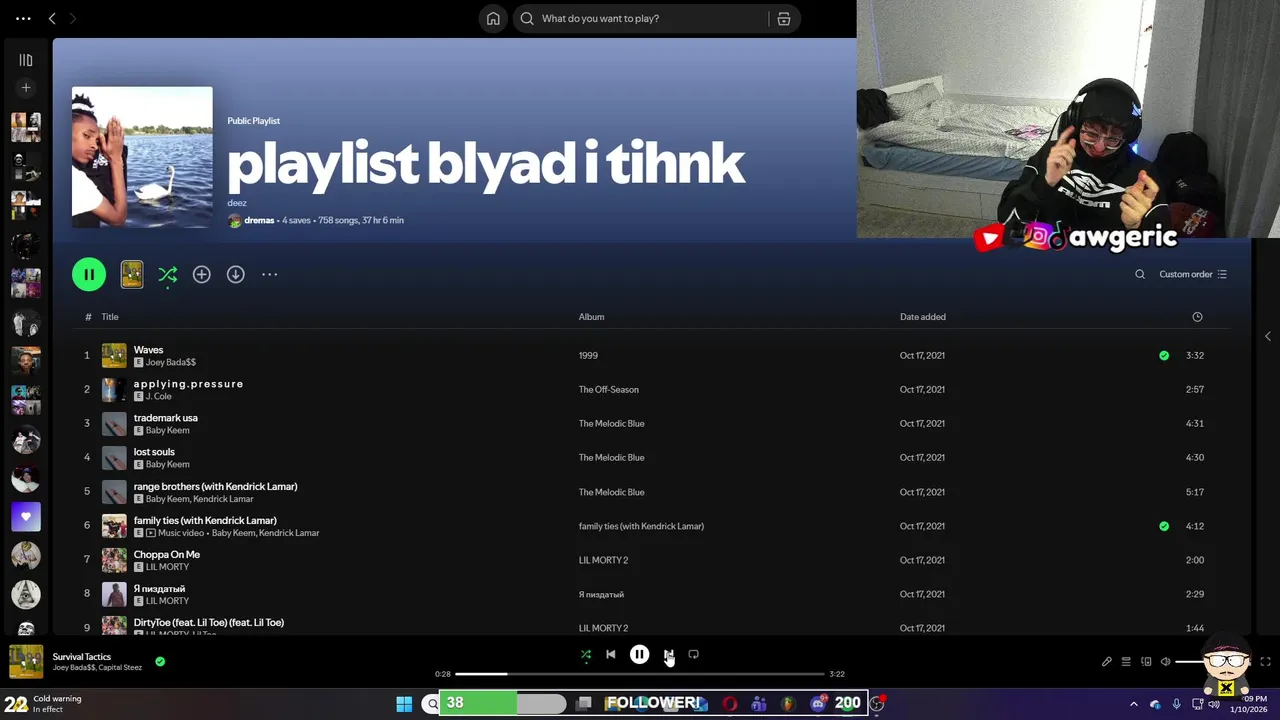Sort by duration clock header

point(1197,317)
